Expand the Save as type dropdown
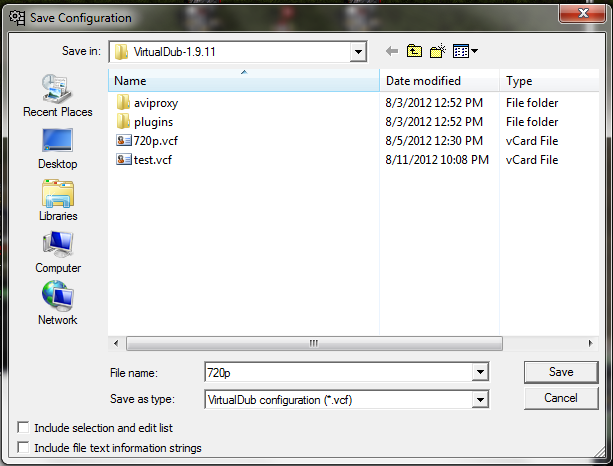 (480, 400)
